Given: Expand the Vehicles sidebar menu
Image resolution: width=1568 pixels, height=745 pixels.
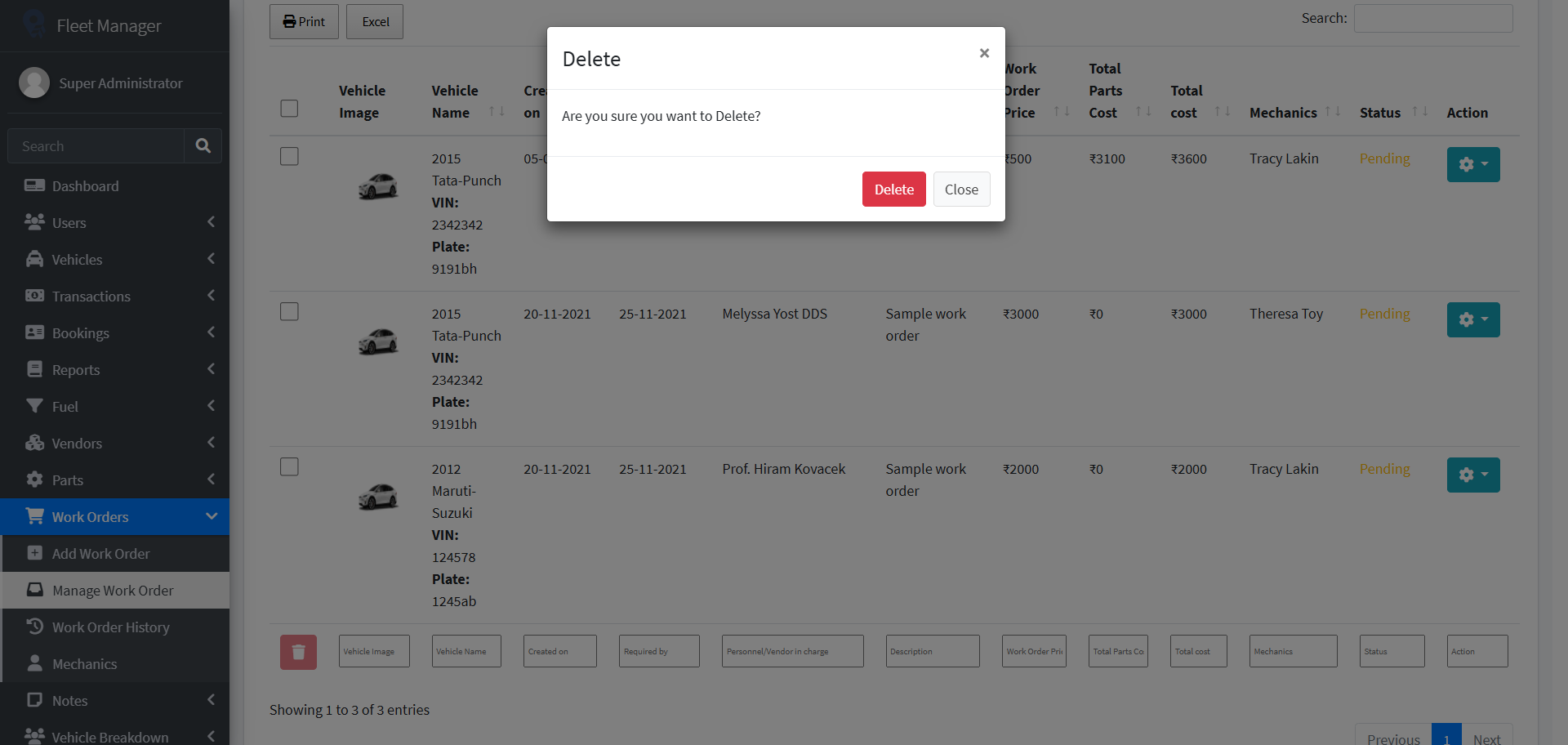Looking at the screenshot, I should click(x=114, y=260).
